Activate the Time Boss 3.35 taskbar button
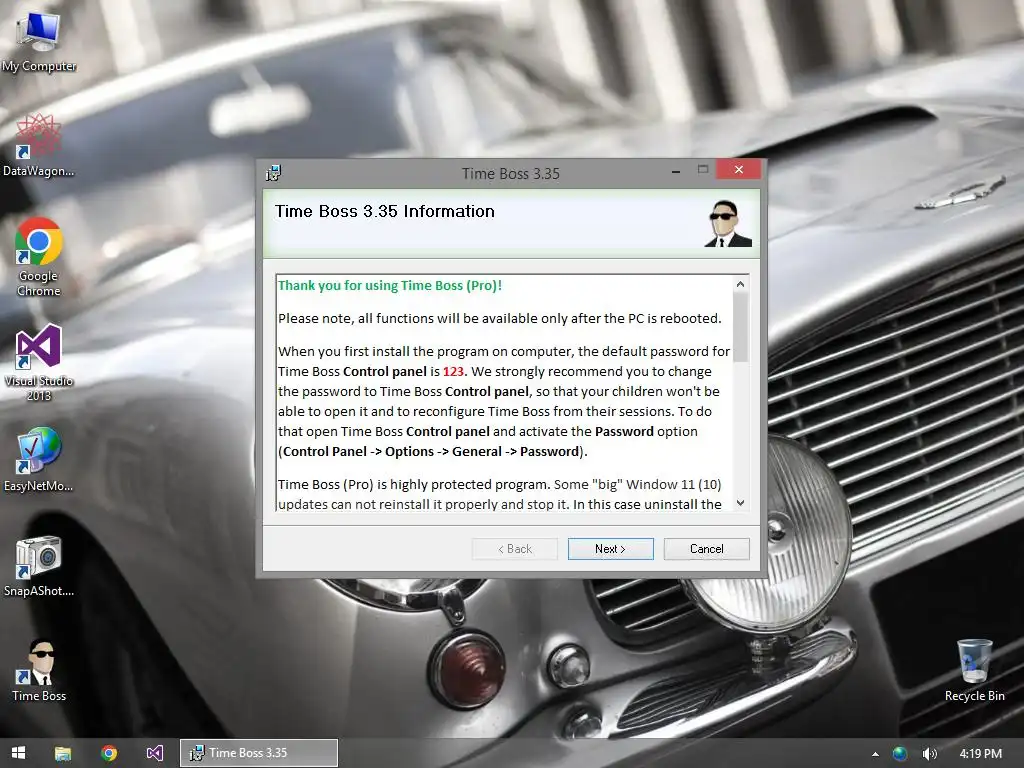 (259, 753)
